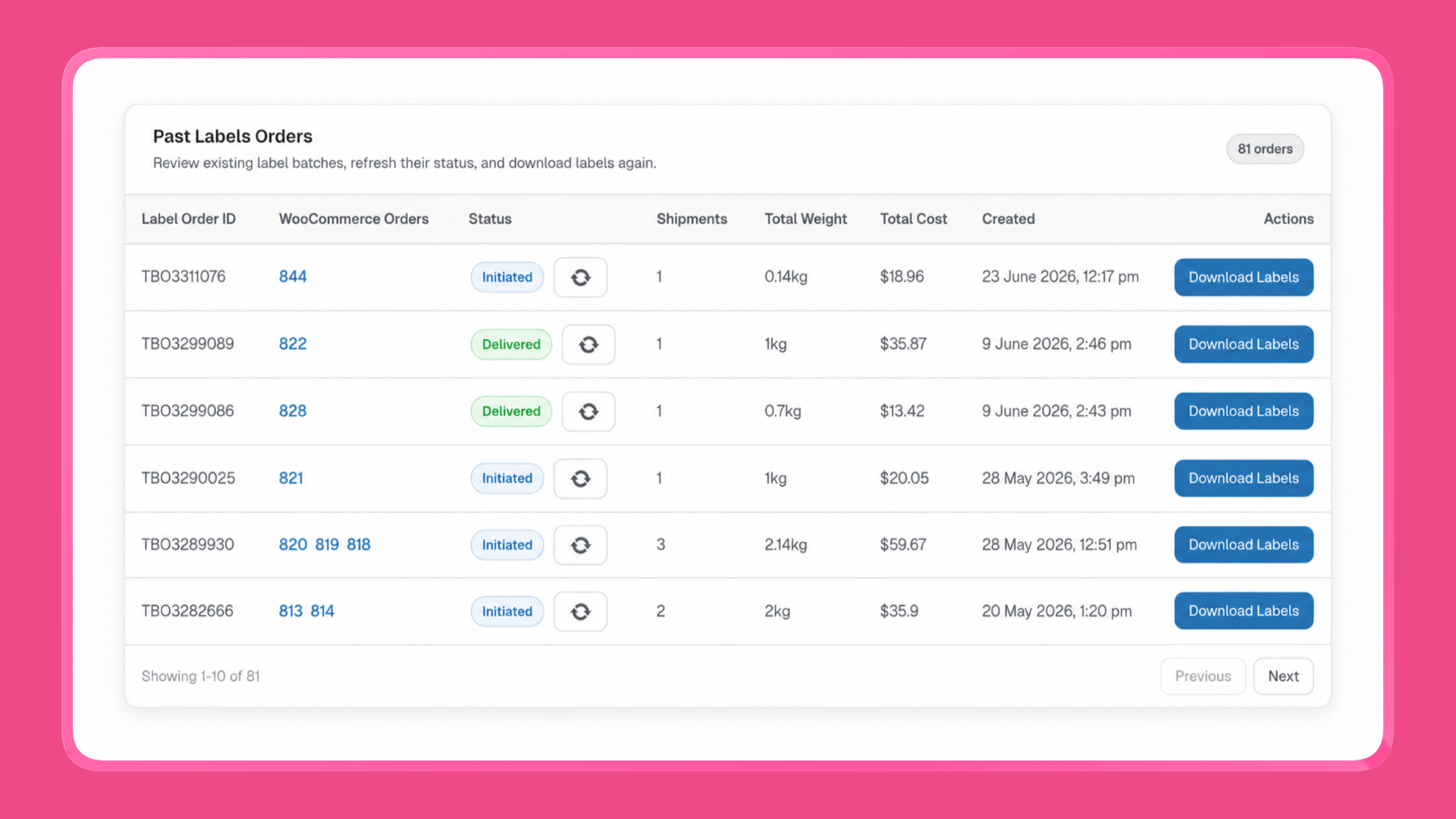The height and width of the screenshot is (819, 1456).
Task: Click the Previous page button
Action: (x=1203, y=676)
